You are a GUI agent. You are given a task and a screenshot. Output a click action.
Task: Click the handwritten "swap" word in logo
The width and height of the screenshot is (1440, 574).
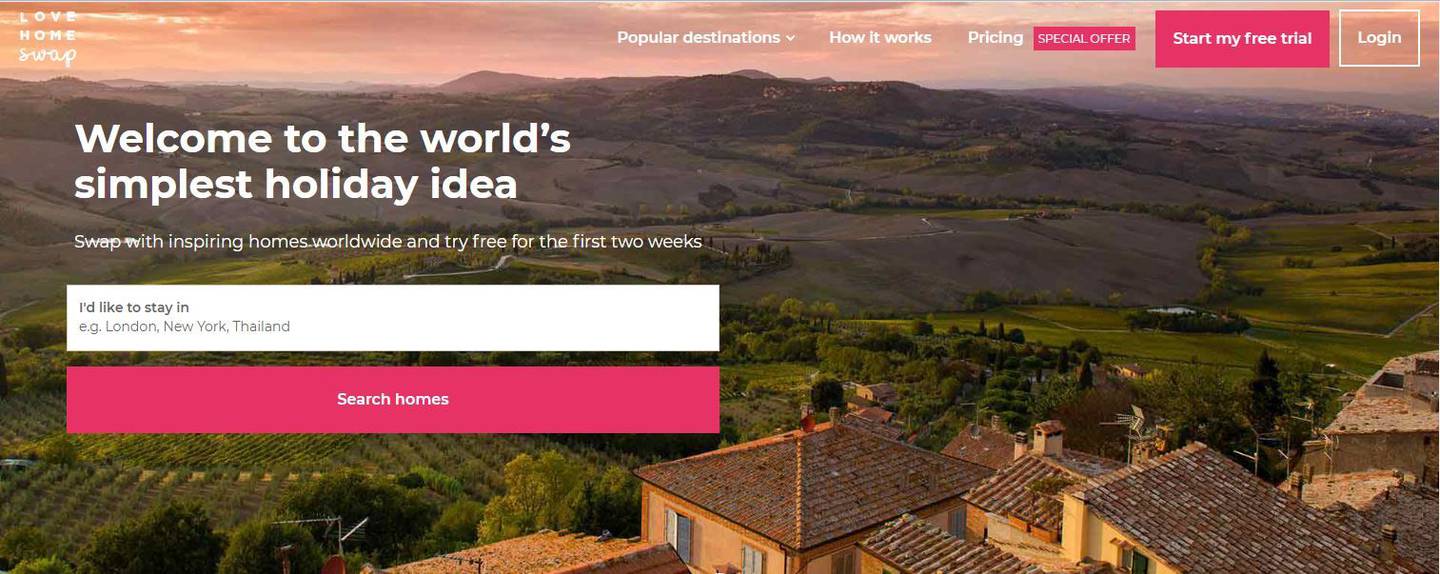(48, 56)
